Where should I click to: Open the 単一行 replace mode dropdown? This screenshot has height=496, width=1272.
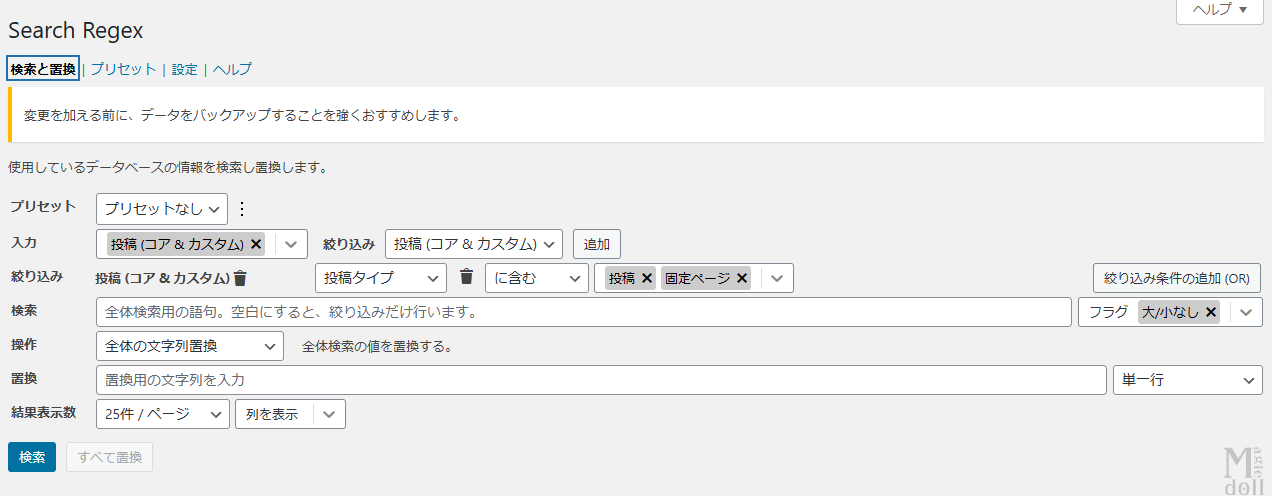pos(1186,380)
